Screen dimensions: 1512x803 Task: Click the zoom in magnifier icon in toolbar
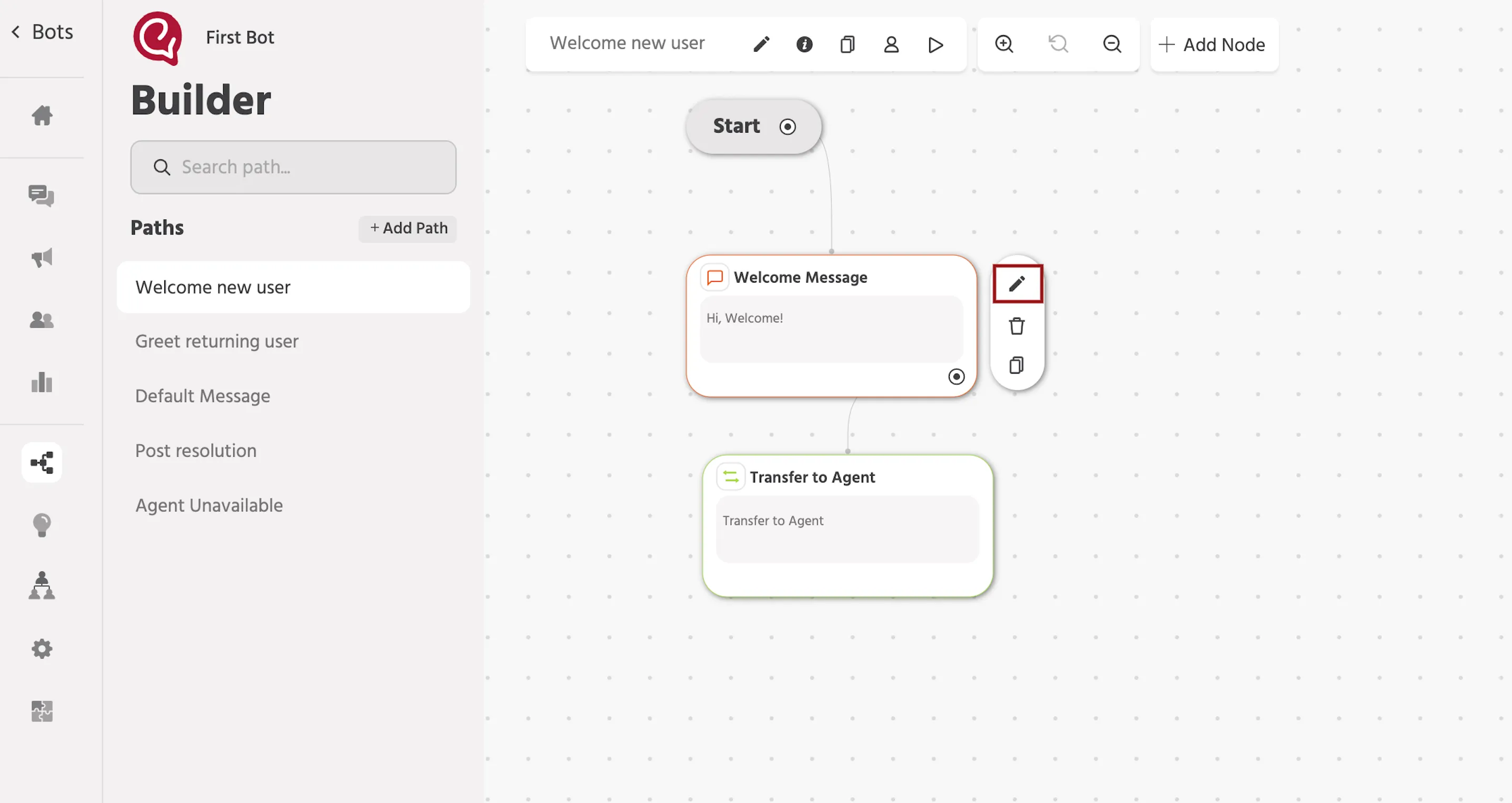1004,44
